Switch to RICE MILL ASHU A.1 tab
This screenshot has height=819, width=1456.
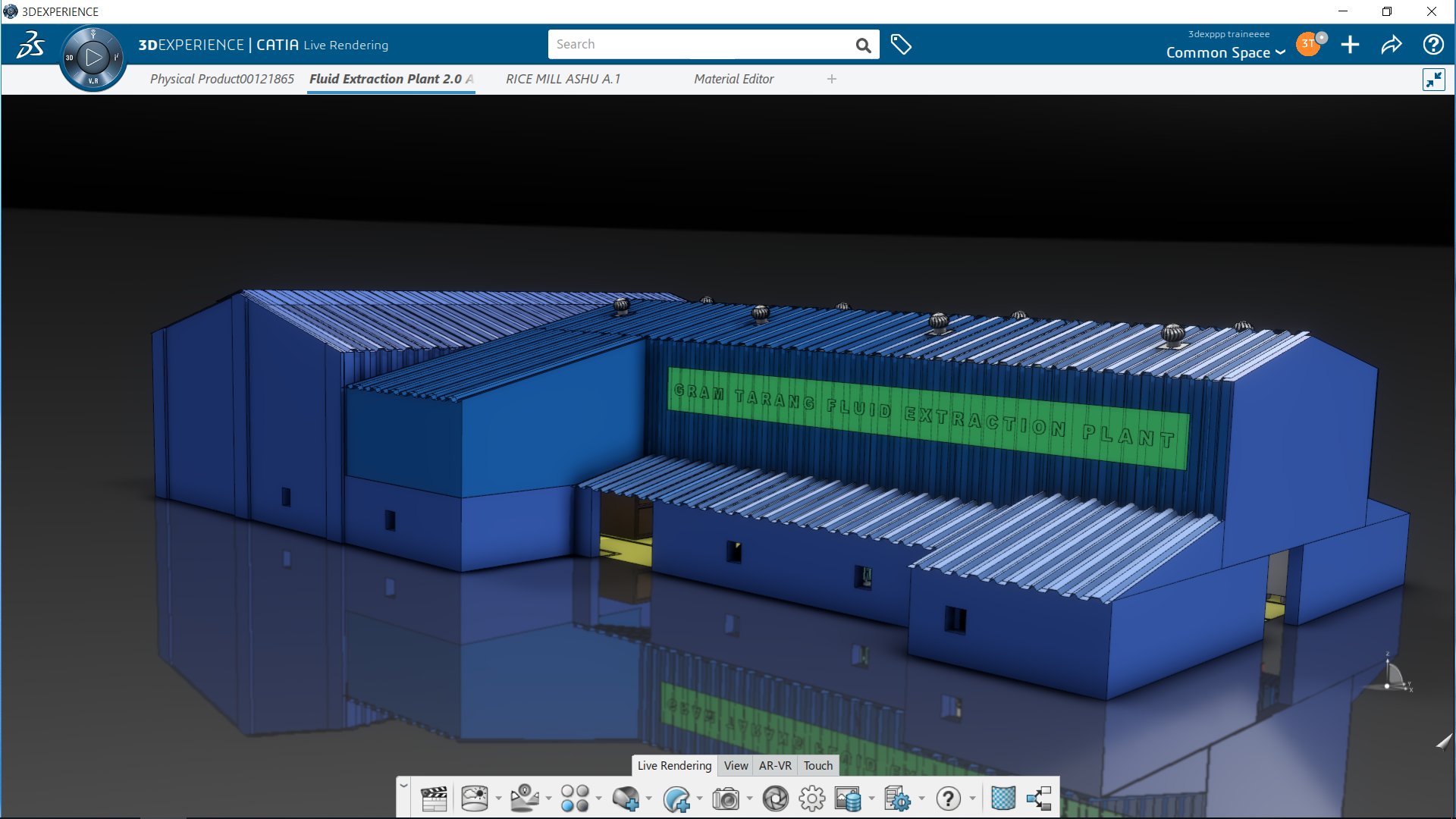563,79
